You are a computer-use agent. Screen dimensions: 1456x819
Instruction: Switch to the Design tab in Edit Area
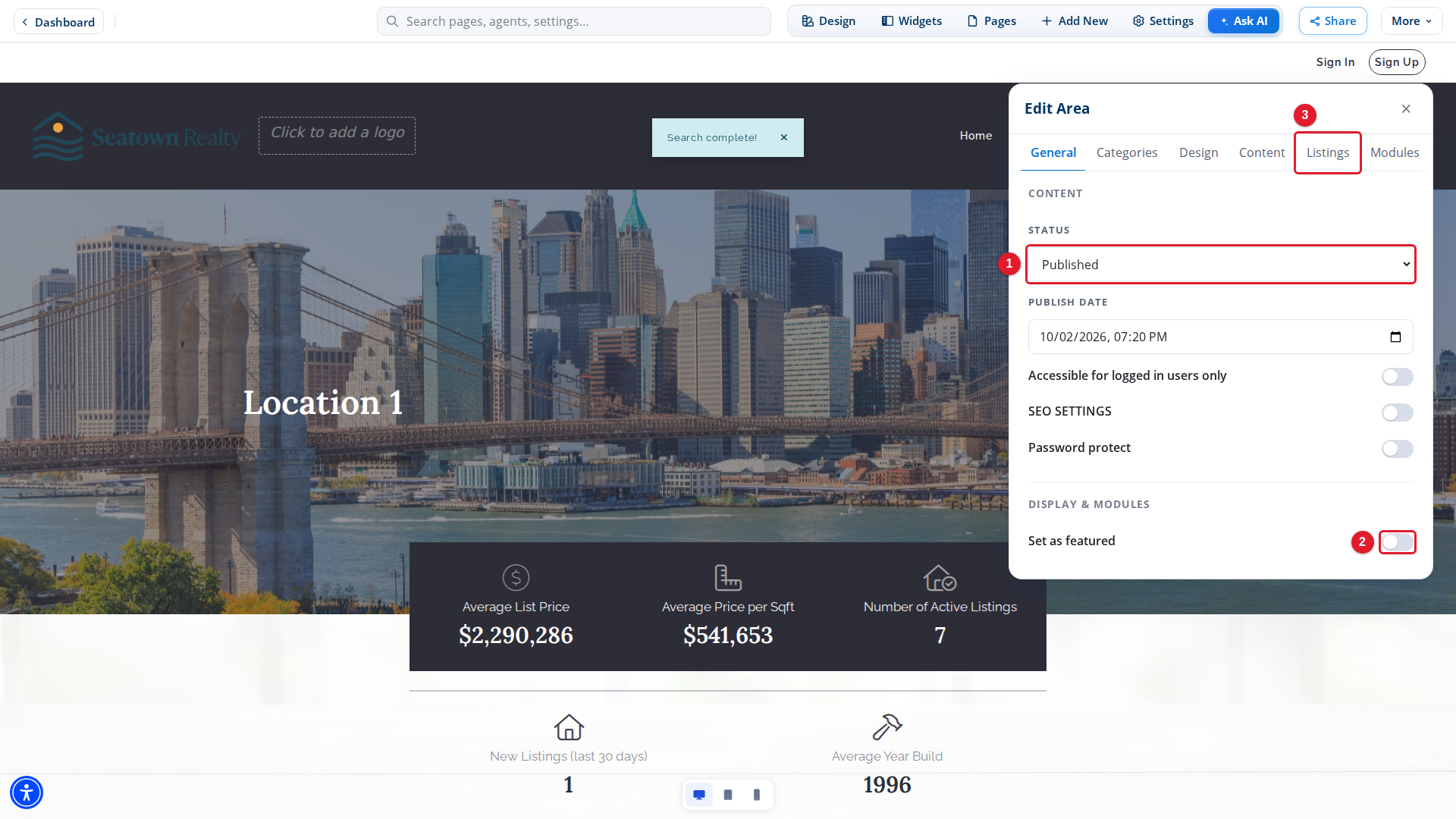click(x=1198, y=153)
